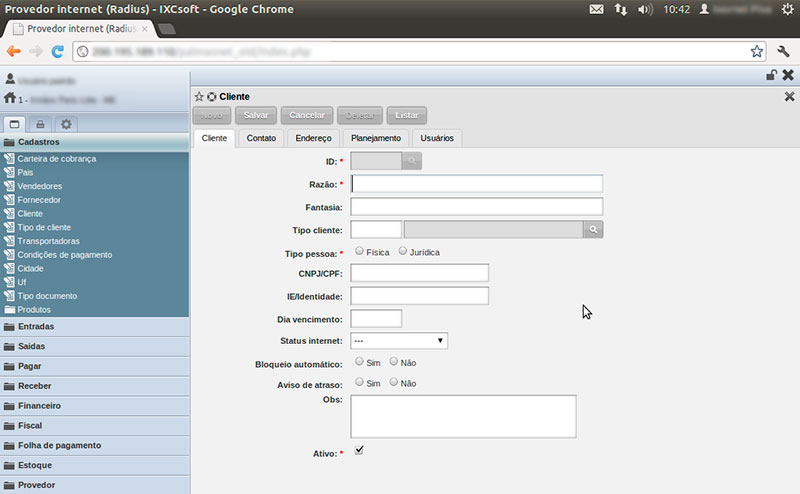
Task: Open the Status internet dropdown
Action: [399, 340]
